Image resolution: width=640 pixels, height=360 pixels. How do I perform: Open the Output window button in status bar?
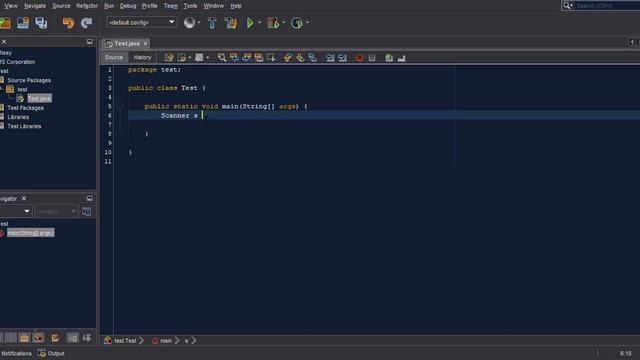(51, 353)
